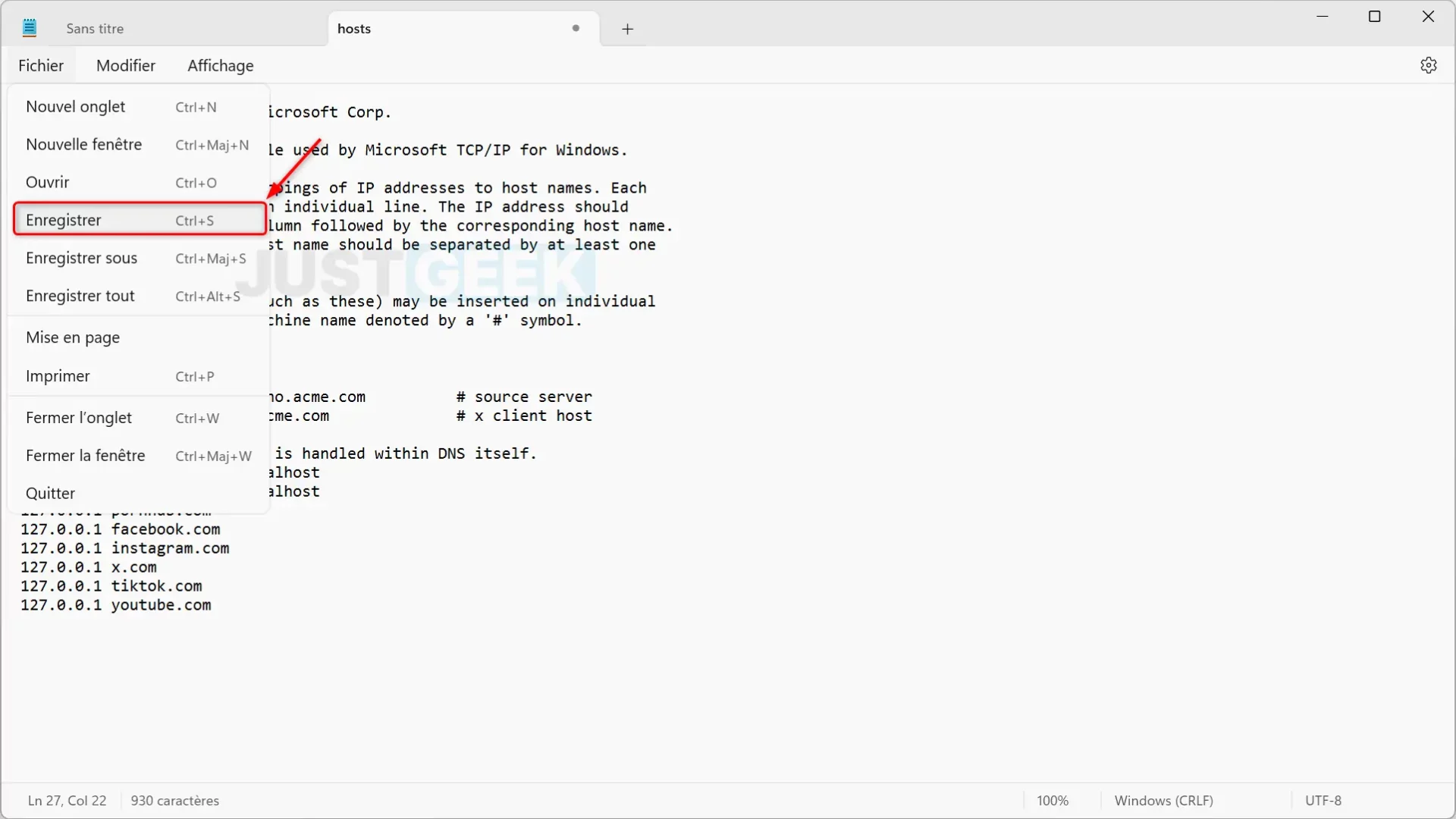Click the UTF-8 encoding indicator
The width and height of the screenshot is (1456, 819).
click(1323, 801)
